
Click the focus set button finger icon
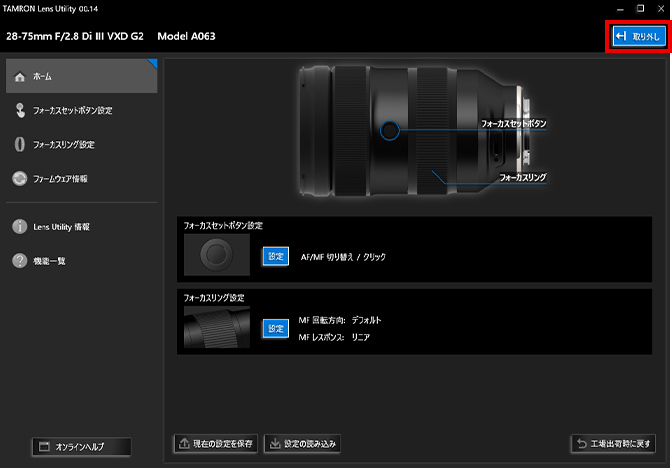20,110
